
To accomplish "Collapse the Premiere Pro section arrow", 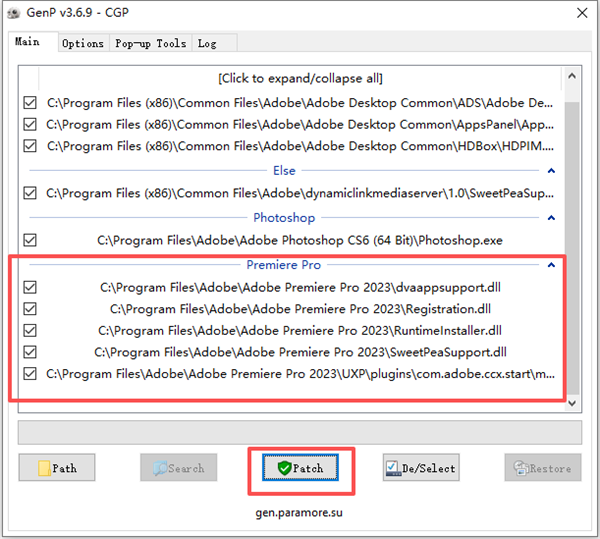I will pyautogui.click(x=550, y=265).
